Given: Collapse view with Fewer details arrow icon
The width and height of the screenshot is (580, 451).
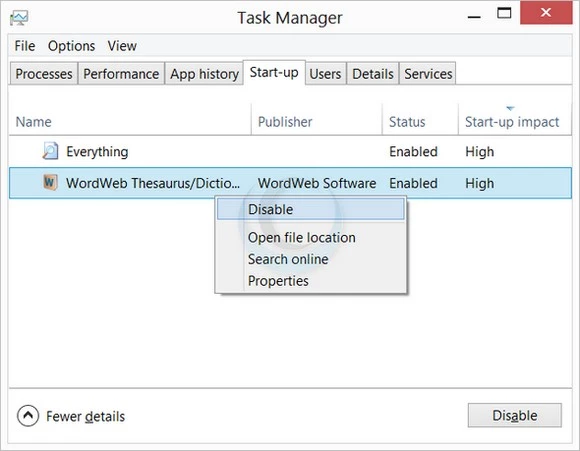Looking at the screenshot, I should click(28, 415).
